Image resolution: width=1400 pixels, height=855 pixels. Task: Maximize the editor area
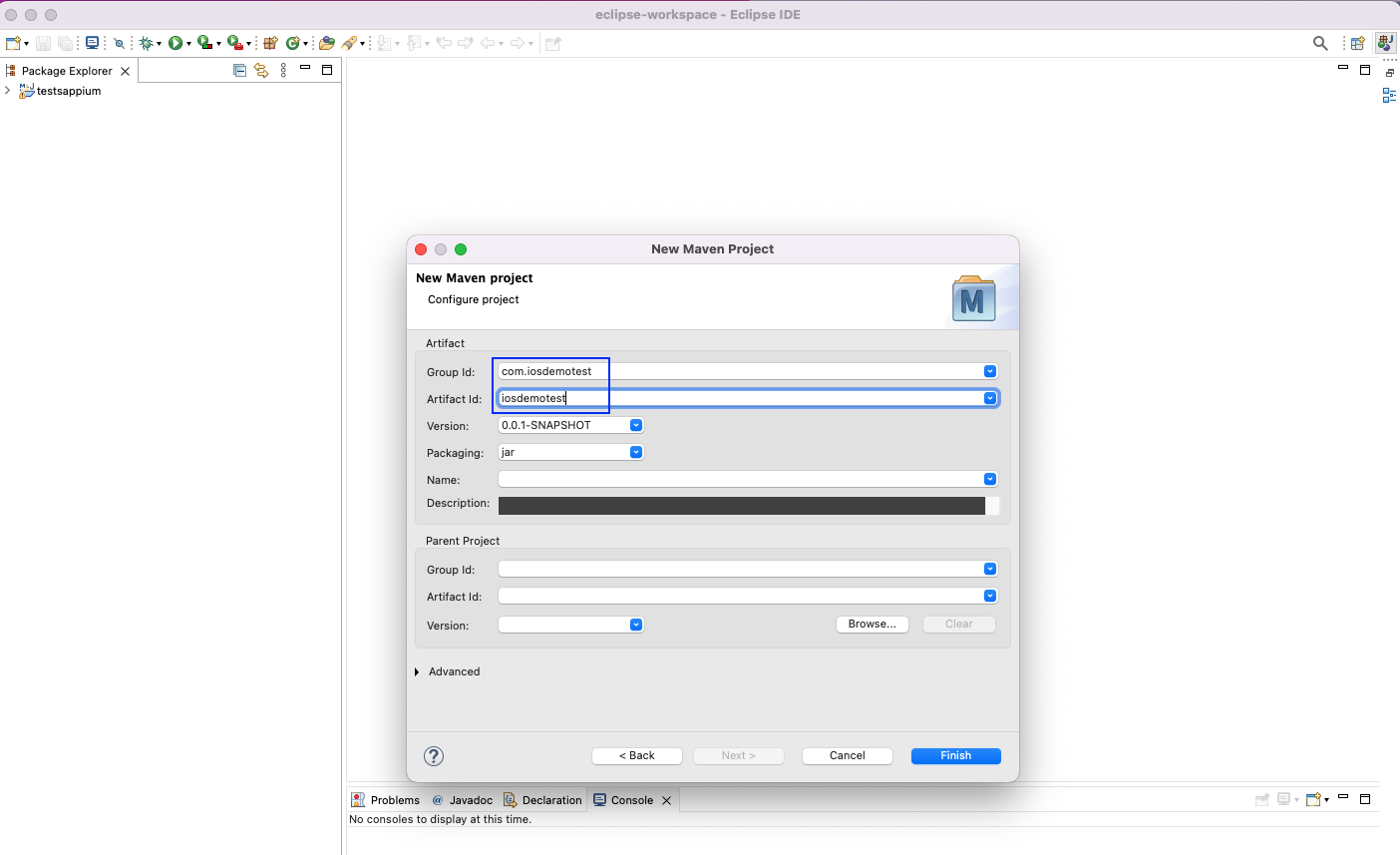click(x=1365, y=70)
